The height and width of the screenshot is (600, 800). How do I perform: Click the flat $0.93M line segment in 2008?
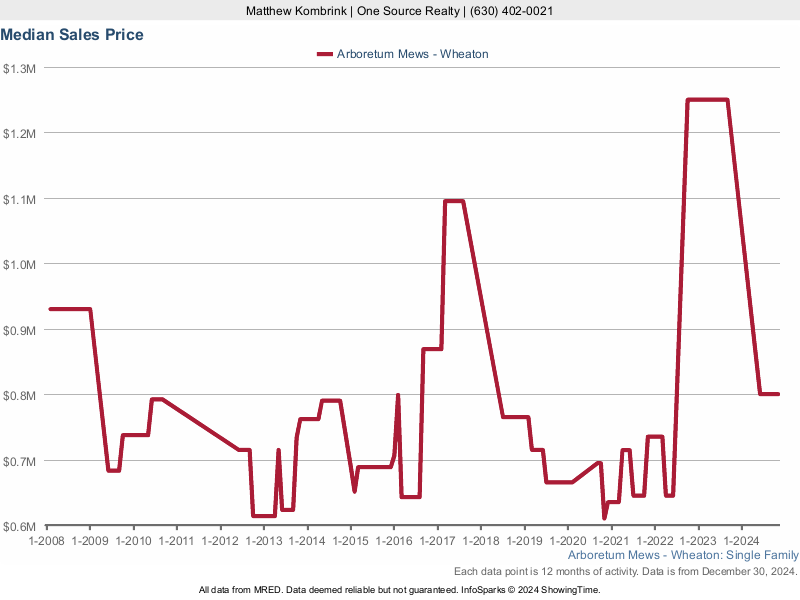[x=70, y=309]
